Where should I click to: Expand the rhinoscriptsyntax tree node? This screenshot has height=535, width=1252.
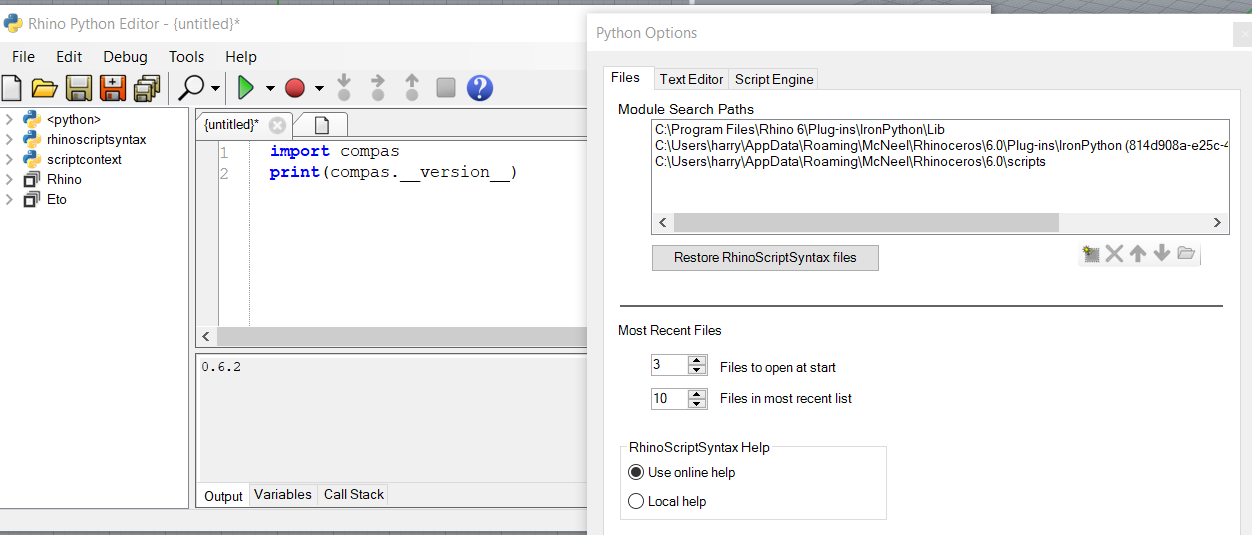tap(9, 139)
